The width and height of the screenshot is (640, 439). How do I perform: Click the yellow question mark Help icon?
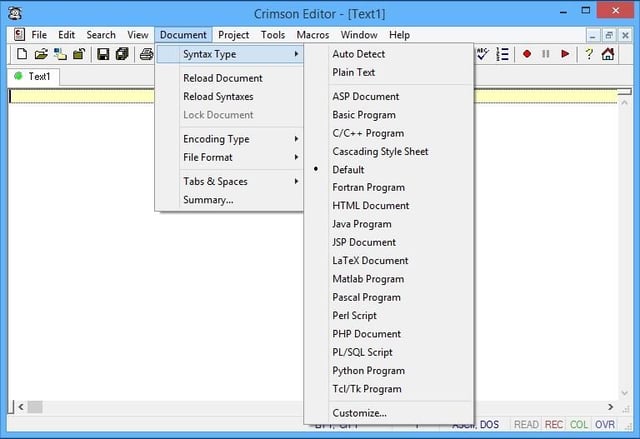pyautogui.click(x=589, y=54)
